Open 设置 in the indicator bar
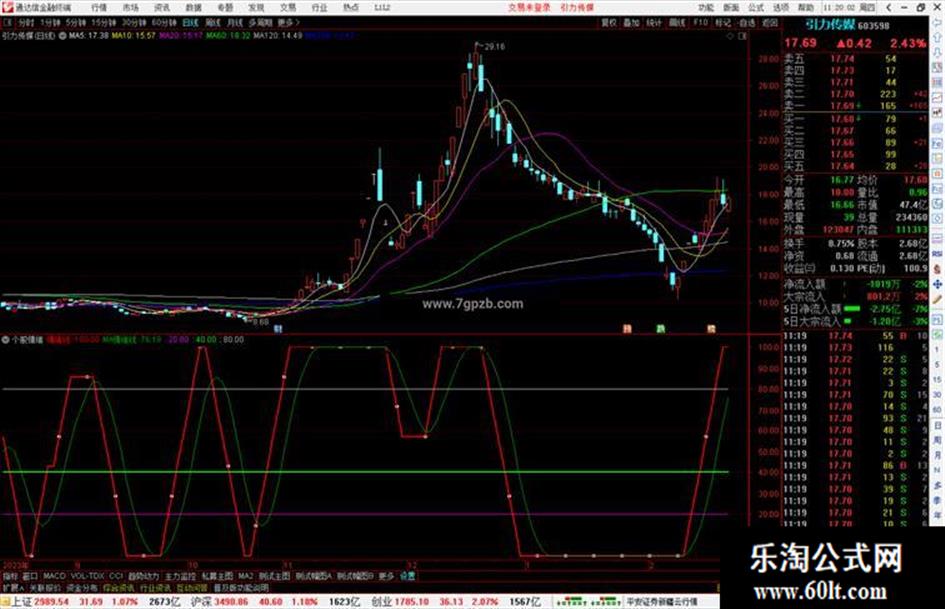 click(x=407, y=576)
